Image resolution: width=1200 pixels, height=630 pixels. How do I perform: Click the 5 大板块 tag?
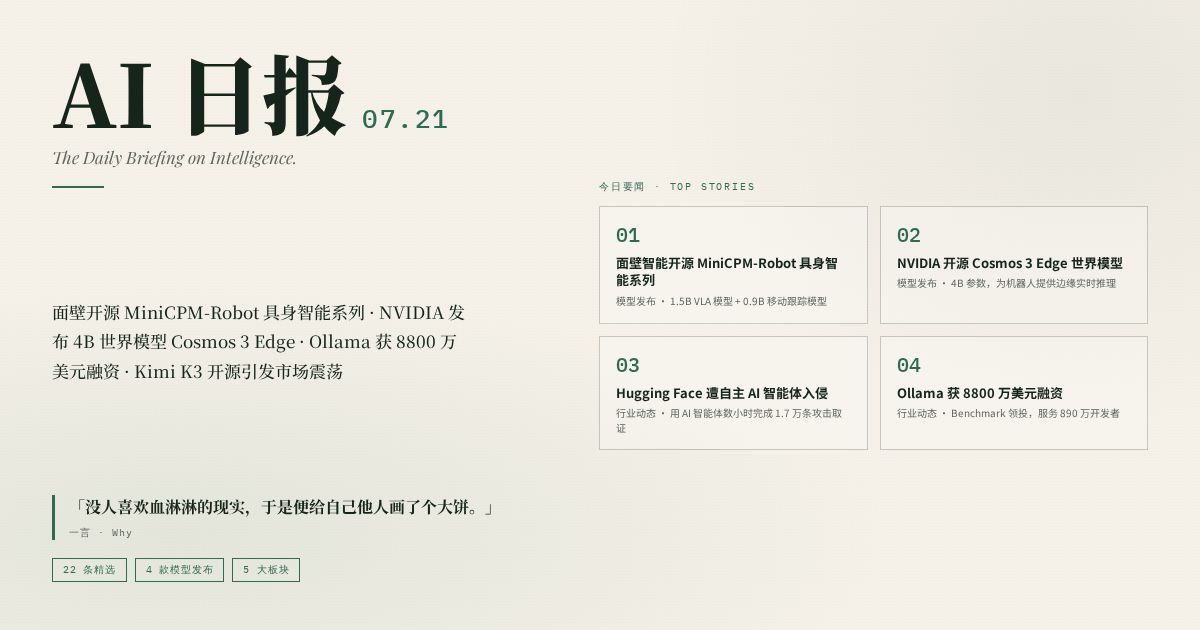pyautogui.click(x=266, y=570)
